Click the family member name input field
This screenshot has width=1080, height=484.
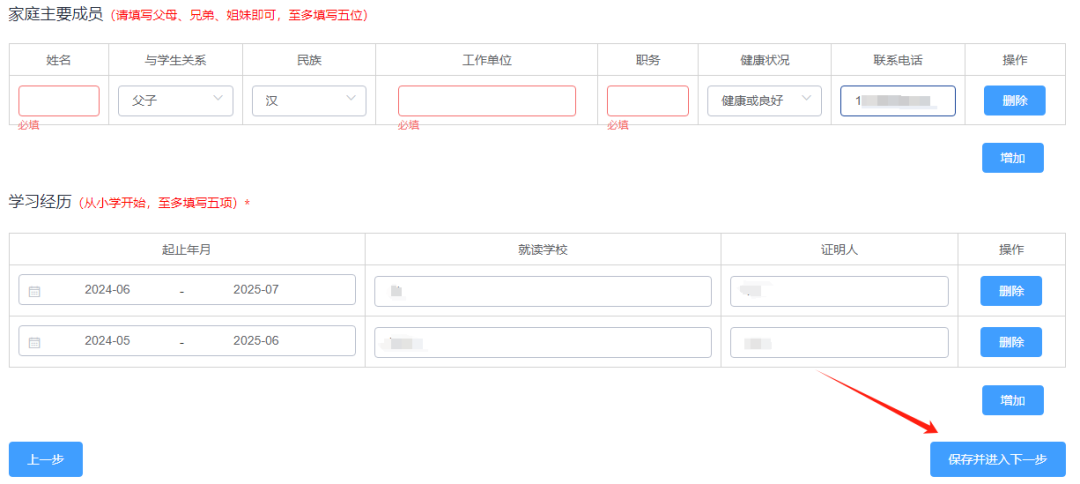[x=59, y=101]
